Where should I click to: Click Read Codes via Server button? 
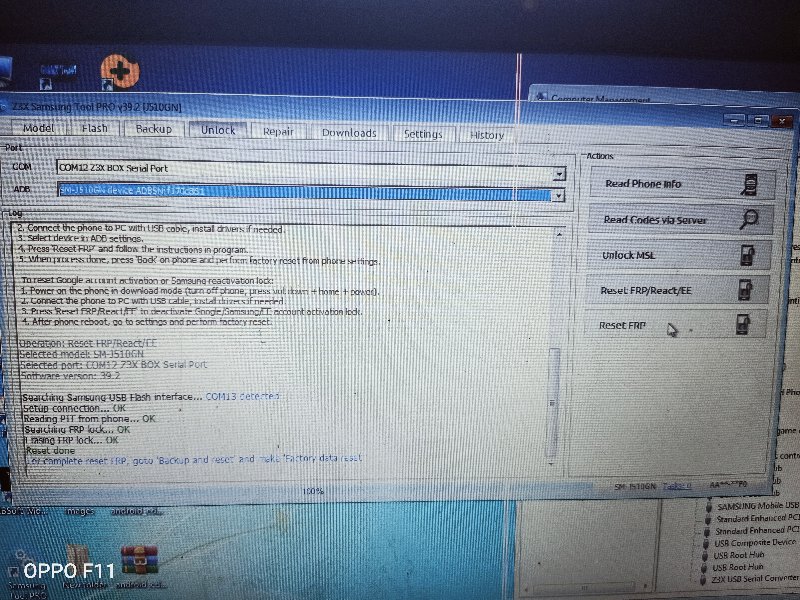click(681, 220)
